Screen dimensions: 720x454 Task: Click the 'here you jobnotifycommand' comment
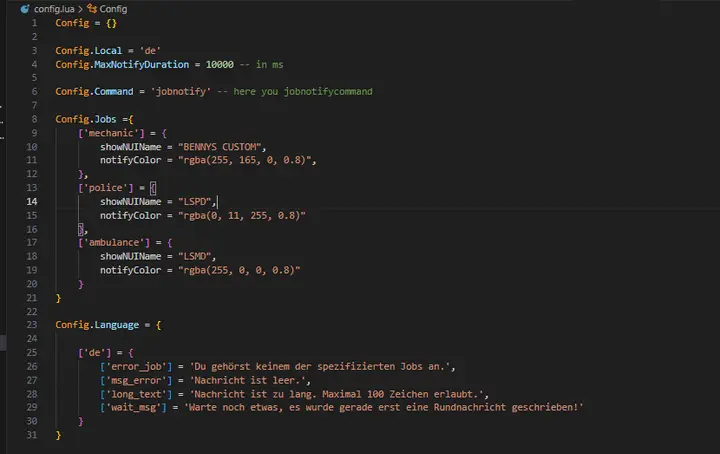click(303, 91)
